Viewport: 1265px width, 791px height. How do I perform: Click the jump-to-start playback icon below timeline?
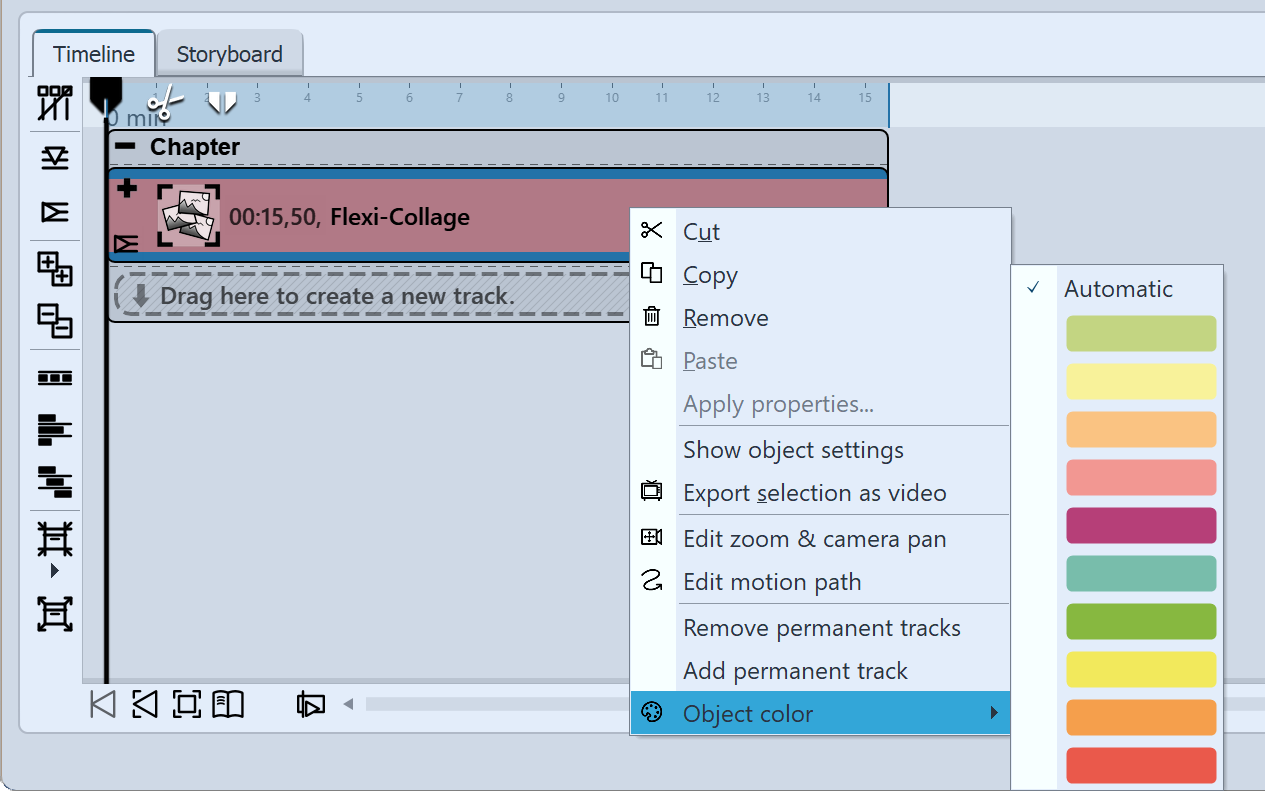click(101, 703)
